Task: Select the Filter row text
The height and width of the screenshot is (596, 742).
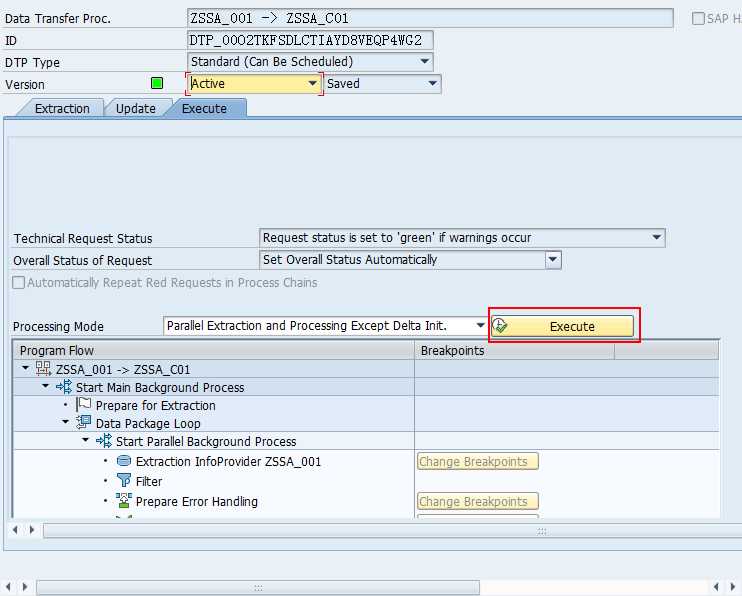Action: [149, 481]
